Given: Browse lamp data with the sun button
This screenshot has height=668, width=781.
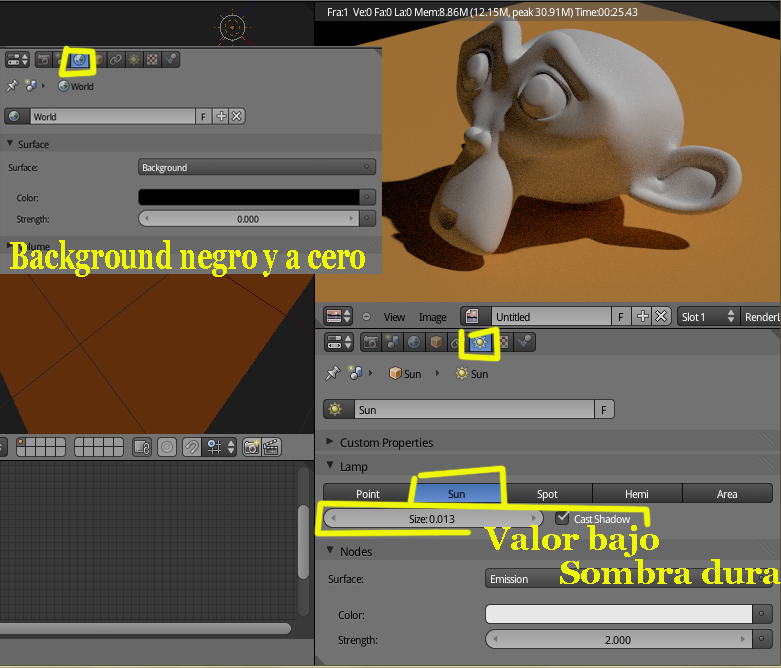Looking at the screenshot, I should [339, 409].
